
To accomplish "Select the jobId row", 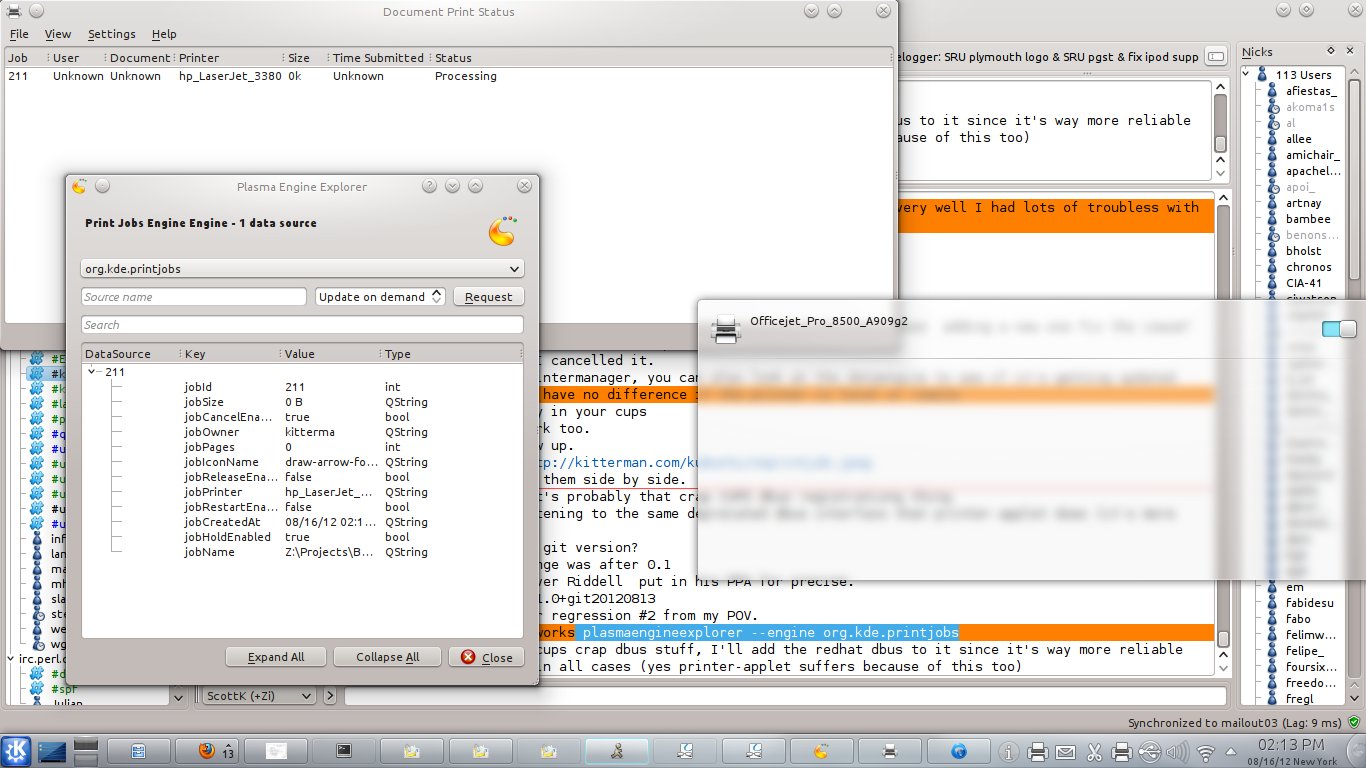I will point(302,387).
